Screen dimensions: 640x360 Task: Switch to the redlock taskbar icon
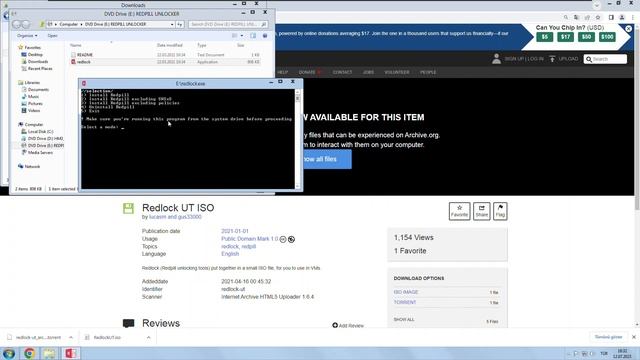70,353
